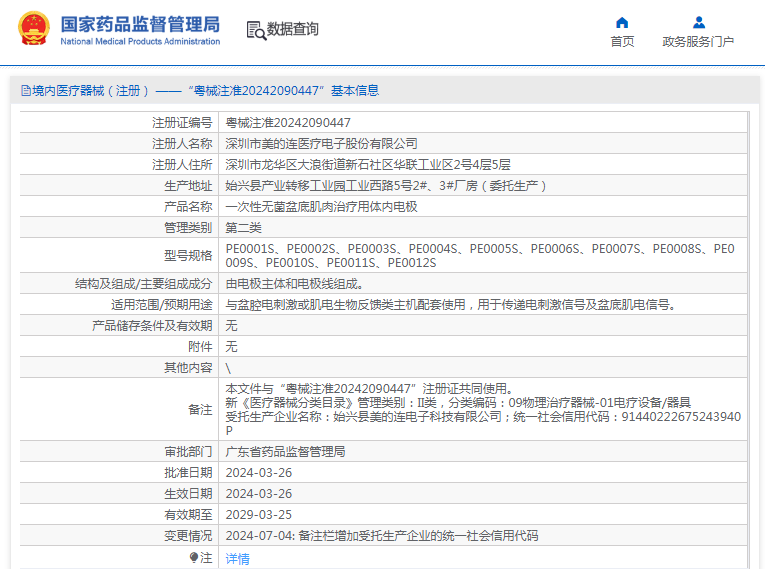Viewport: 765px width, 569px height.
Task: Go to 首页 home page
Action: click(x=622, y=41)
